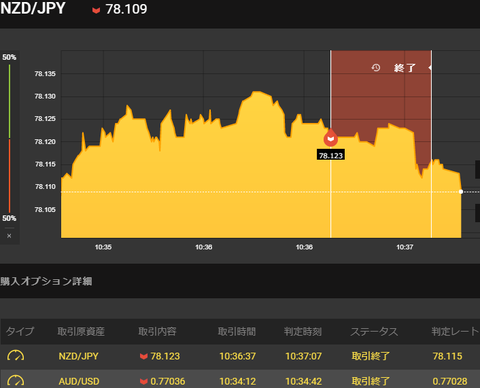Click the red down-arrow trade entry marker

pos(331,138)
